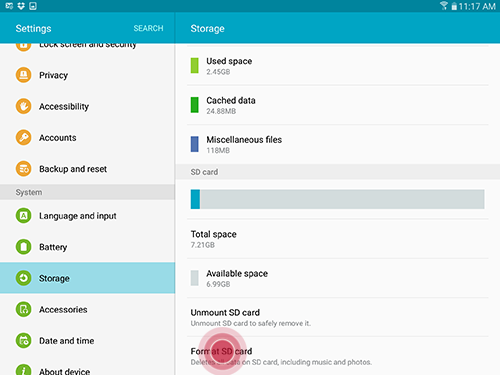The image size is (500, 375).
Task: Tap the Available space gray swatch
Action: click(x=194, y=278)
